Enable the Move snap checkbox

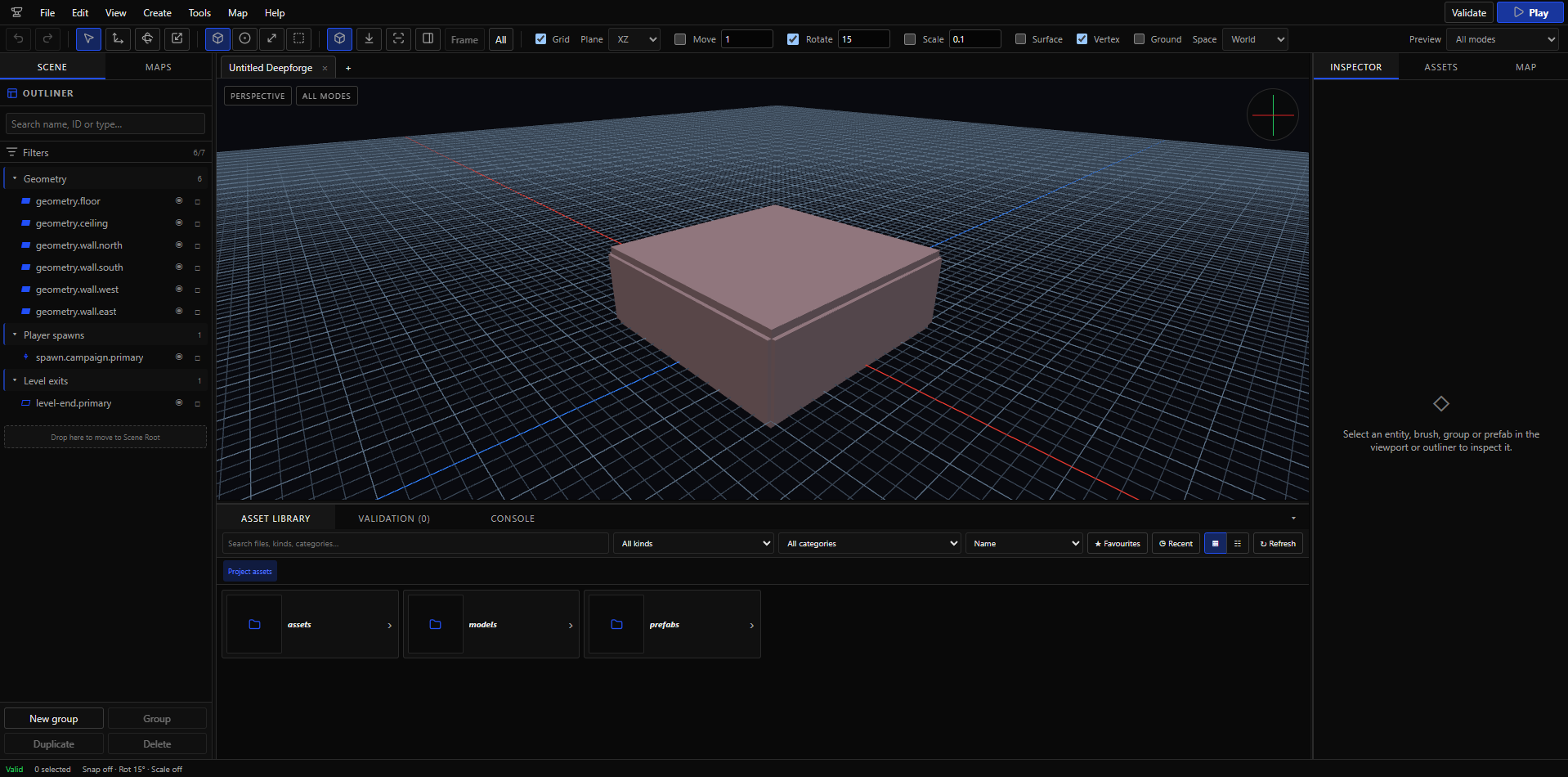pyautogui.click(x=680, y=39)
